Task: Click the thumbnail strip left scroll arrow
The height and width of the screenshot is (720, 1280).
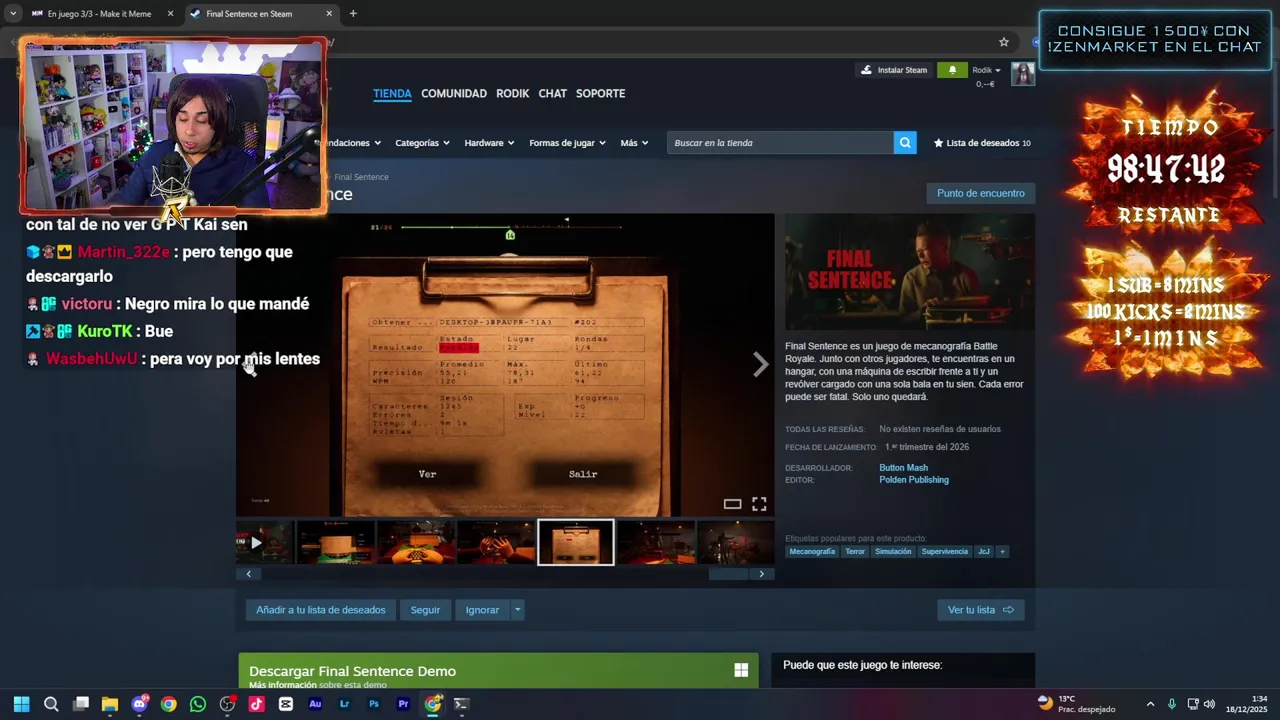Action: [248, 574]
